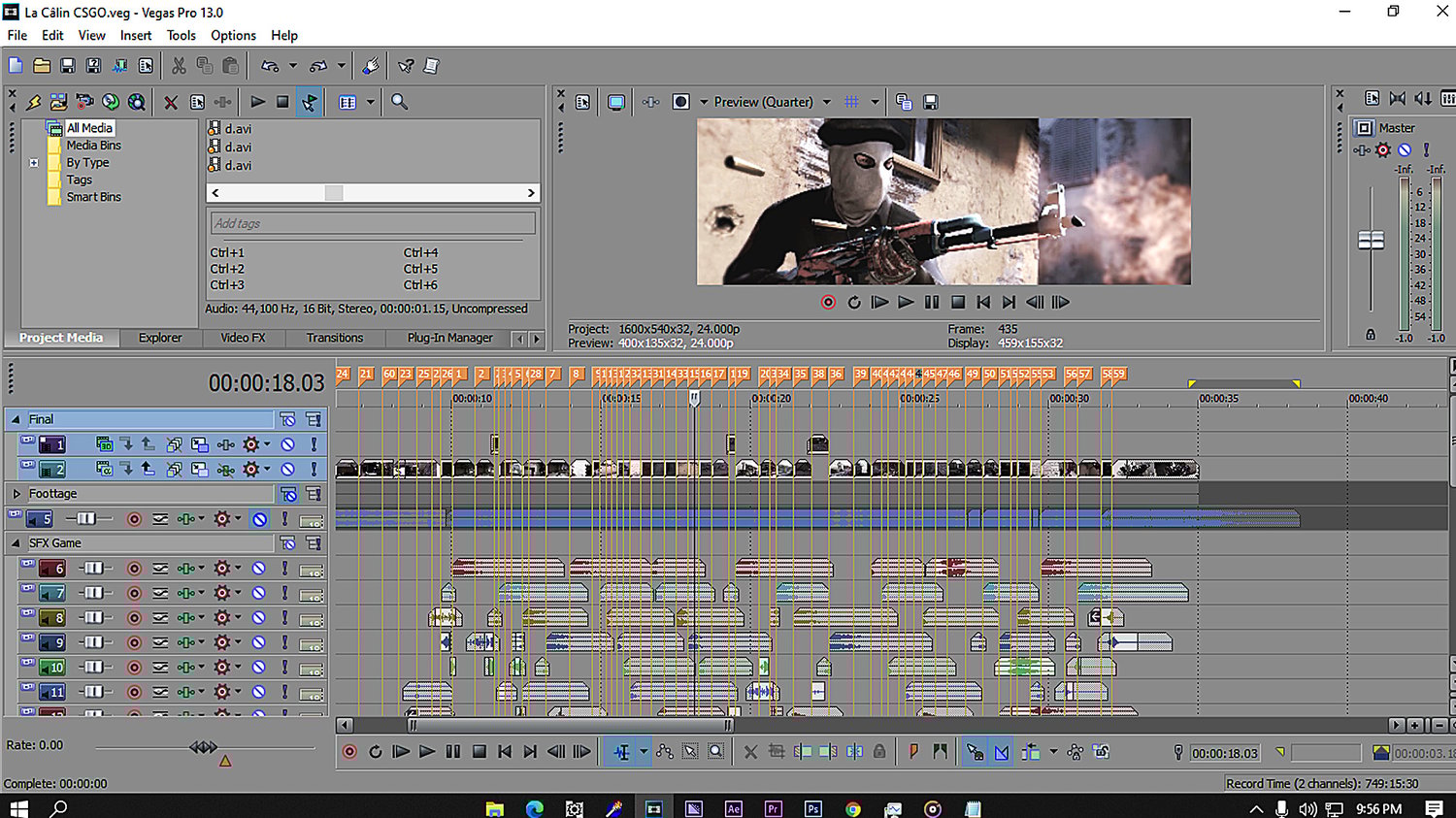Open the Undo history dropdown arrow
This screenshot has height=818, width=1456.
pyautogui.click(x=292, y=66)
